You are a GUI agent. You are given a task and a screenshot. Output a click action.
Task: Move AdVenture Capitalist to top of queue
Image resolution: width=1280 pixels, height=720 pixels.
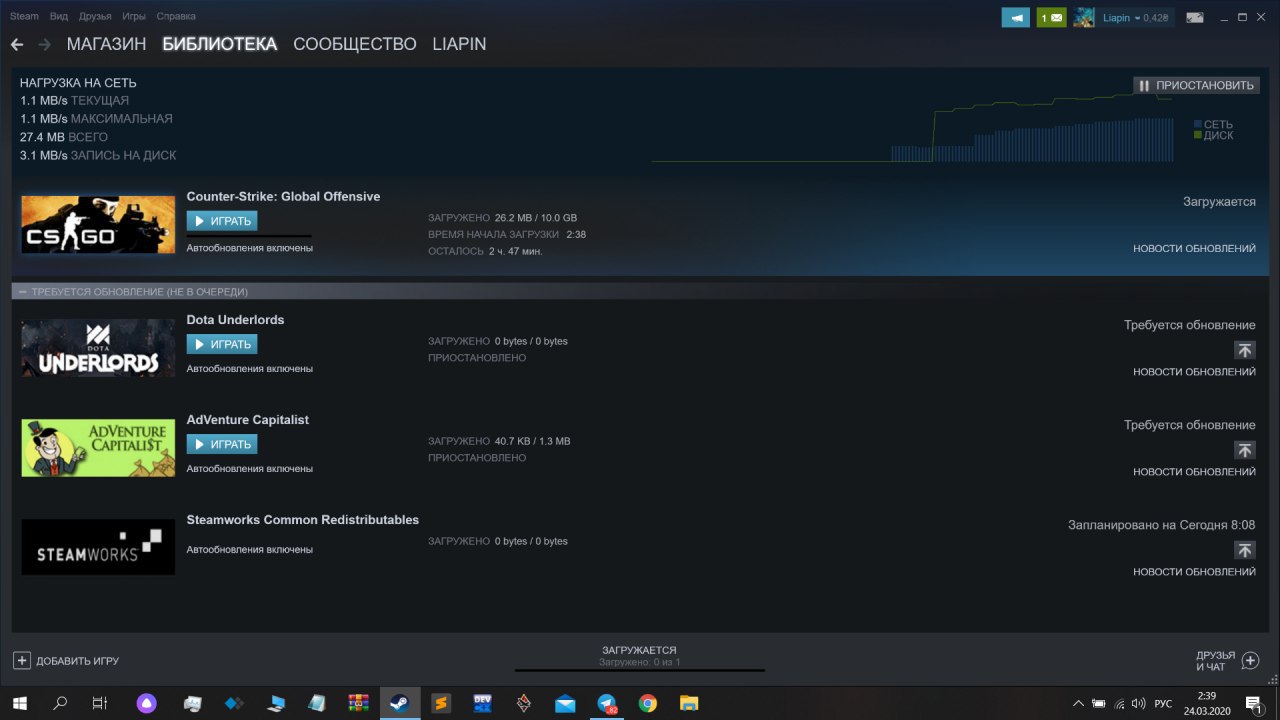click(1244, 450)
